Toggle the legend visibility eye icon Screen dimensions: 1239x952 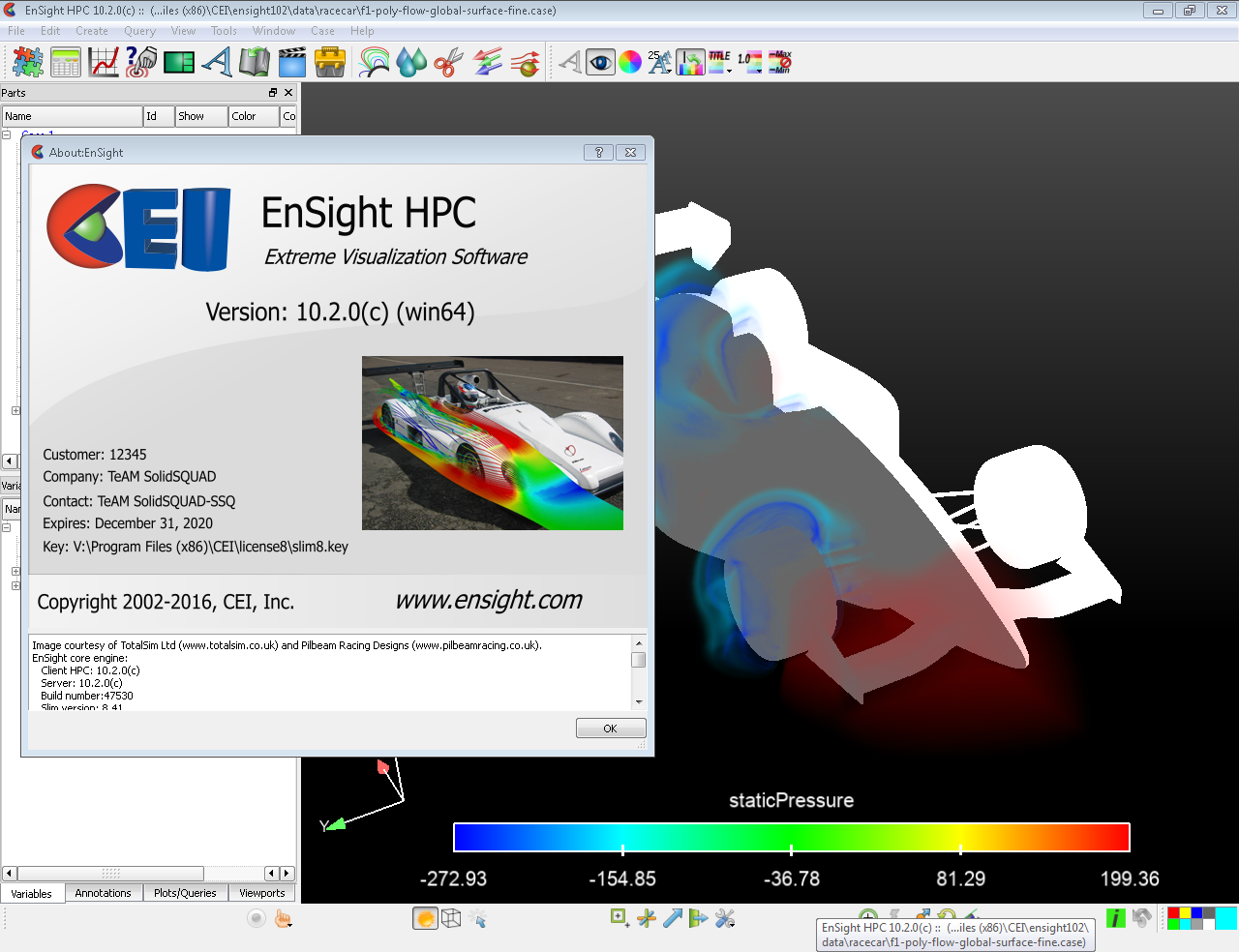pos(601,62)
